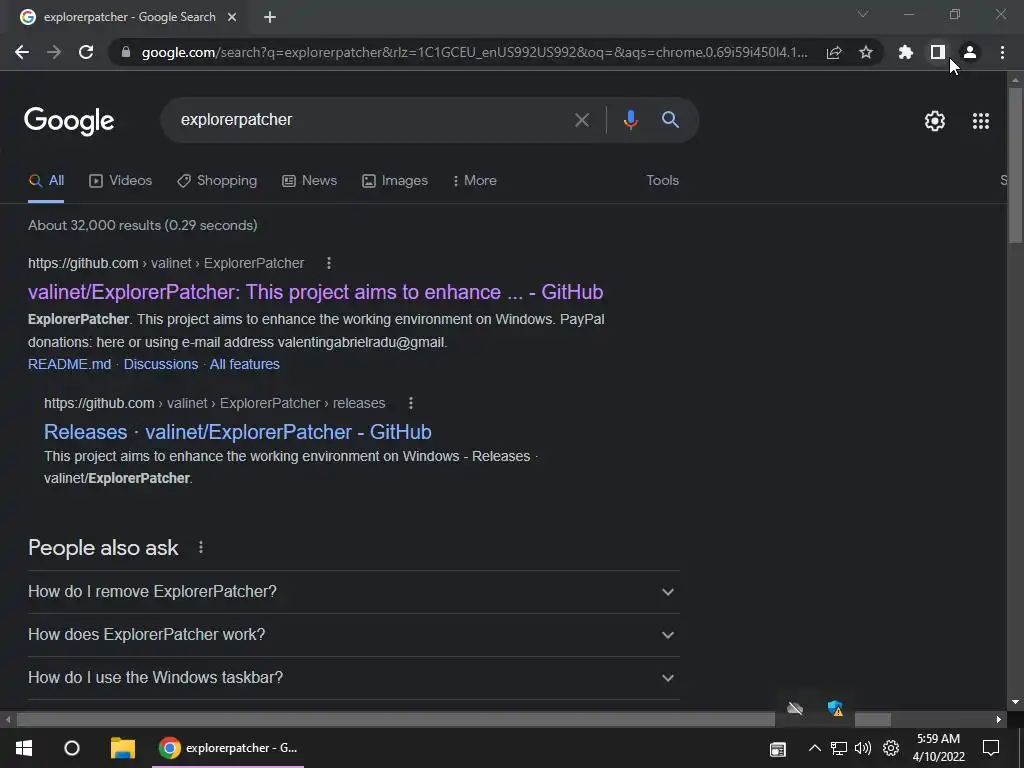The image size is (1024, 768).
Task: Open the News and interests taskbar icon
Action: click(x=777, y=748)
